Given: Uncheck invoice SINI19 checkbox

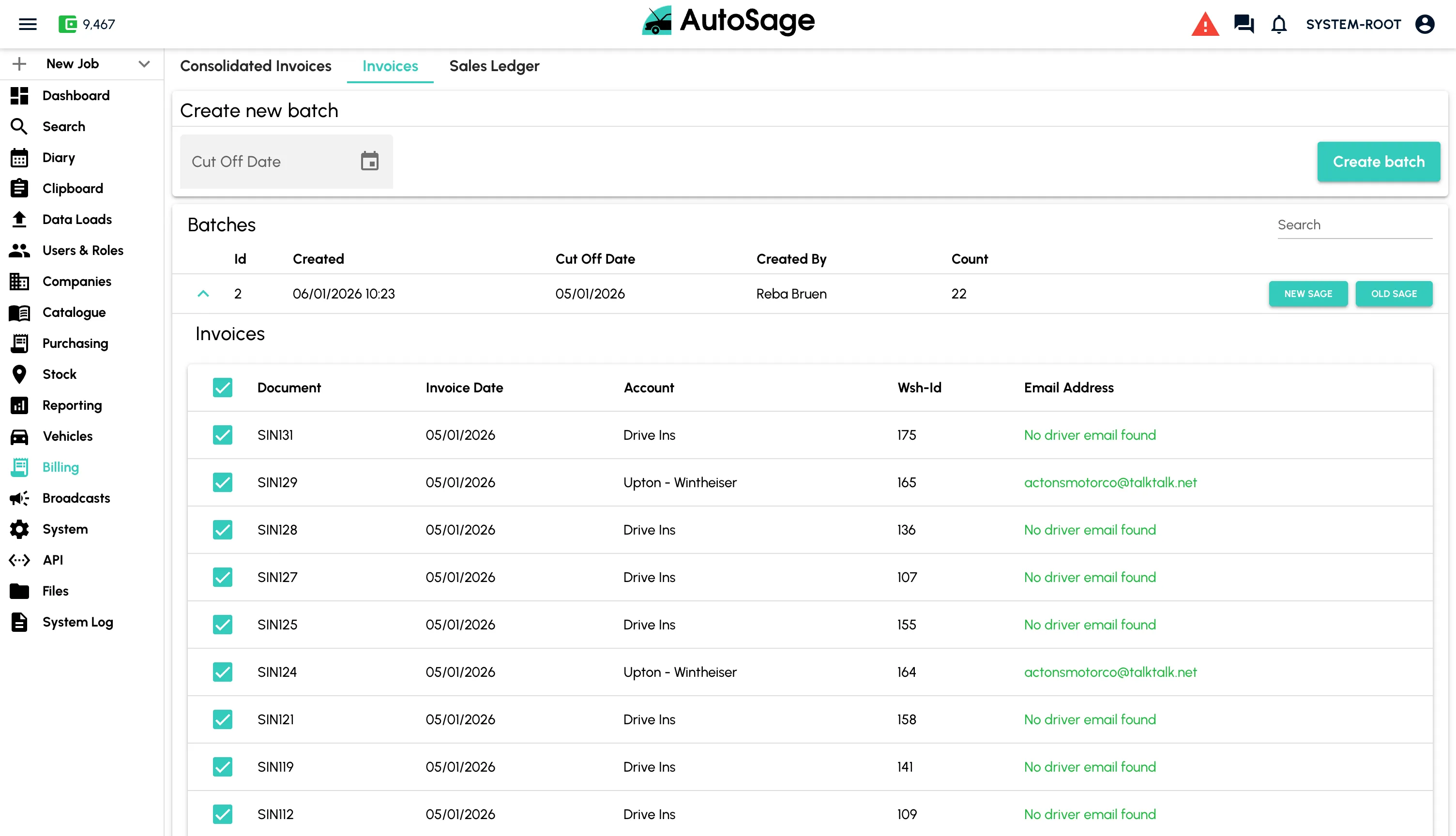Looking at the screenshot, I should [x=222, y=767].
